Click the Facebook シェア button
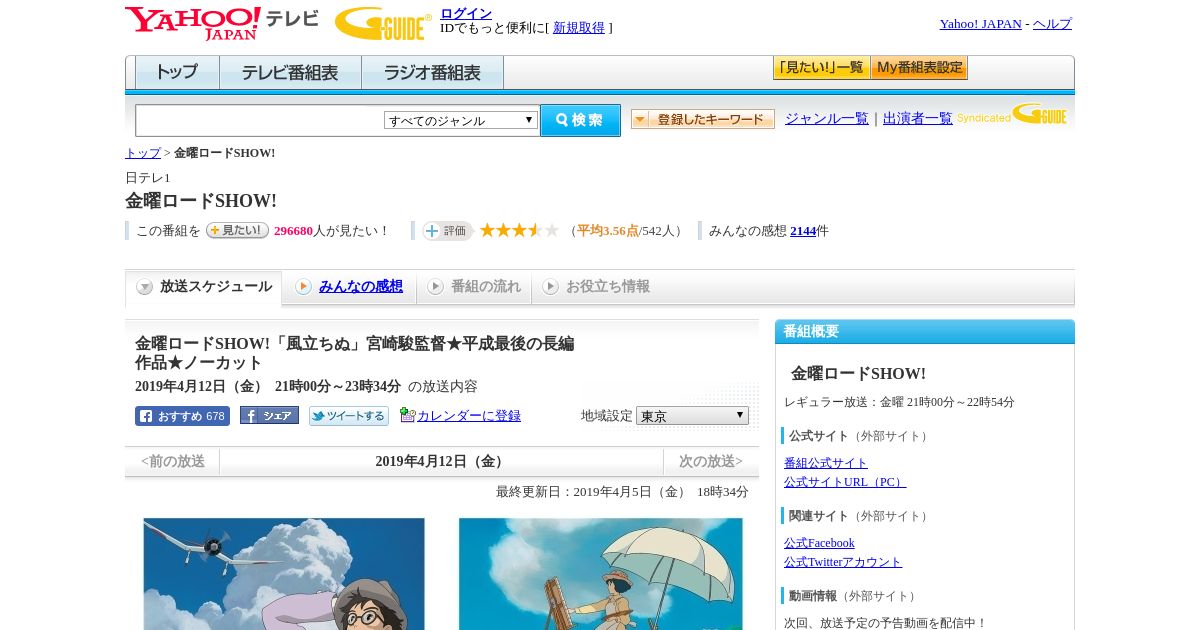The image size is (1200, 630). (269, 416)
